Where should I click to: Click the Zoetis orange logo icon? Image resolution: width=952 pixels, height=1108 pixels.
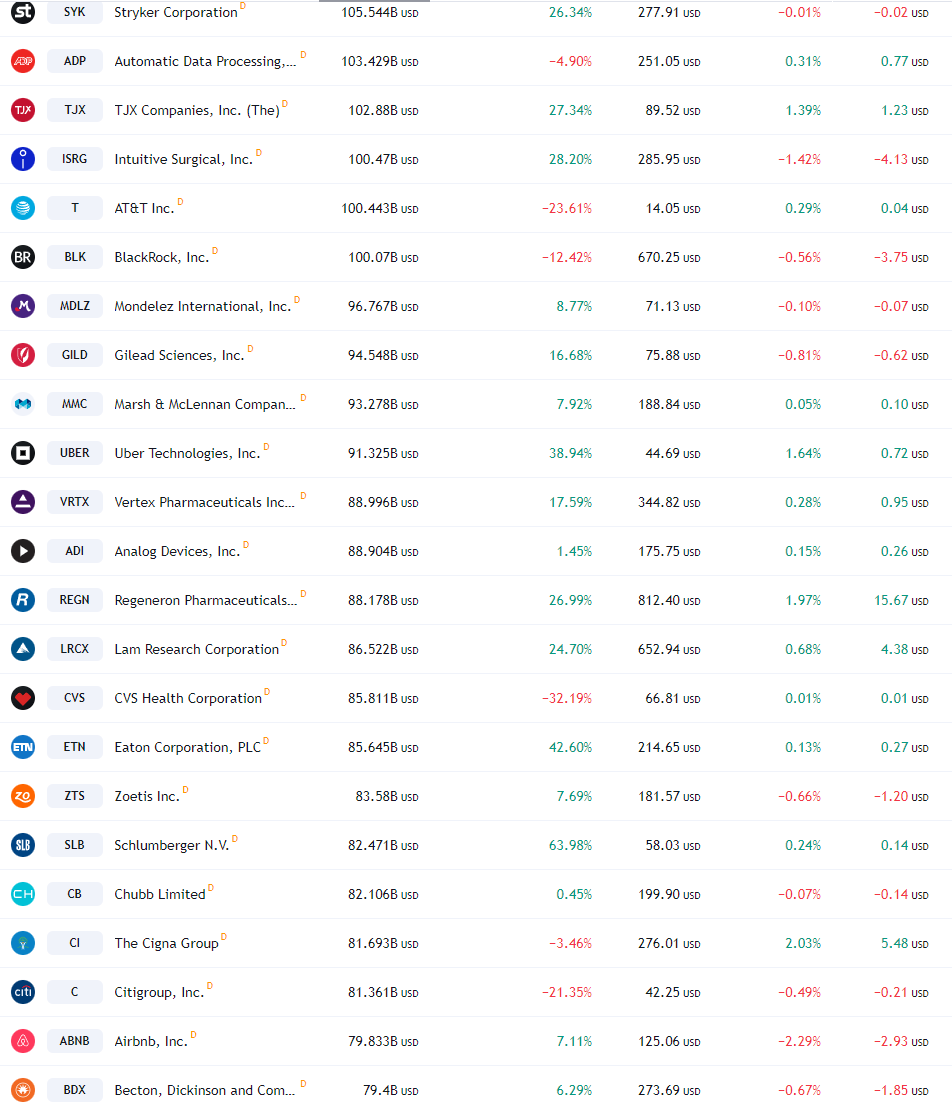23,796
